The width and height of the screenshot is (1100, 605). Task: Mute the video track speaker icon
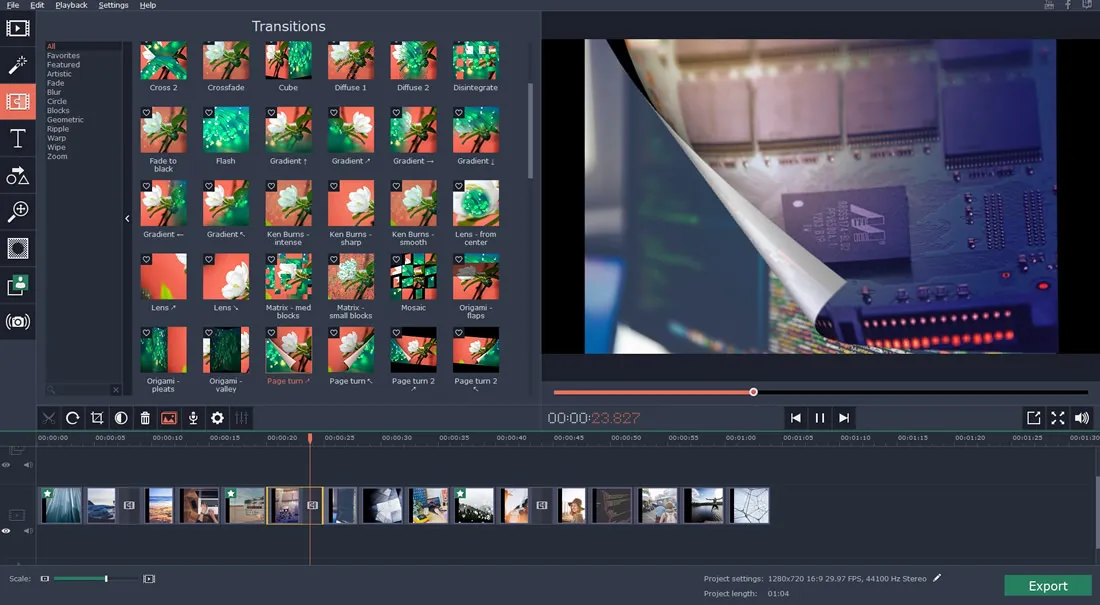tap(28, 531)
